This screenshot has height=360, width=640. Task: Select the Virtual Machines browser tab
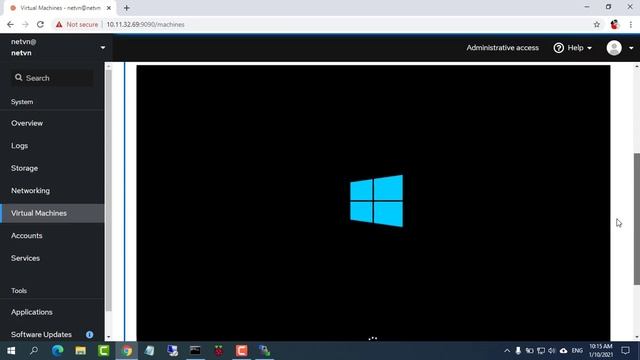point(60,8)
